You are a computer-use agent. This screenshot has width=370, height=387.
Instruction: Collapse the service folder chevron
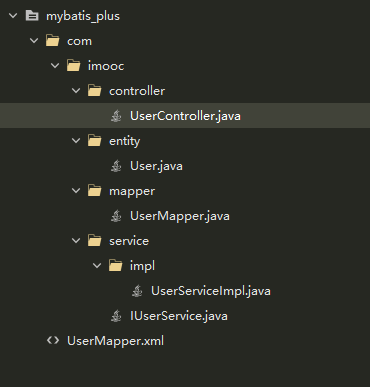pyautogui.click(x=76, y=241)
